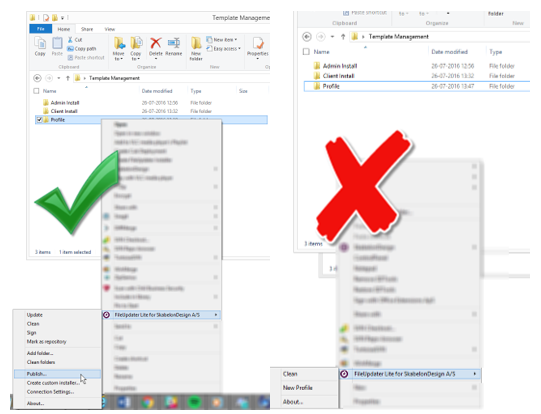Switch to the Share ribbon tab
This screenshot has height=414, width=541.
[87, 29]
